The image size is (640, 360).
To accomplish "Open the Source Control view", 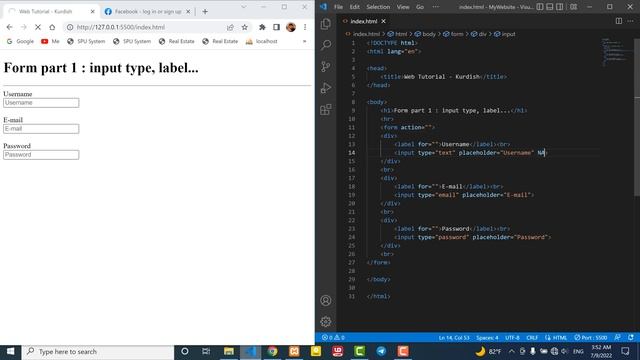I will pyautogui.click(x=326, y=67).
